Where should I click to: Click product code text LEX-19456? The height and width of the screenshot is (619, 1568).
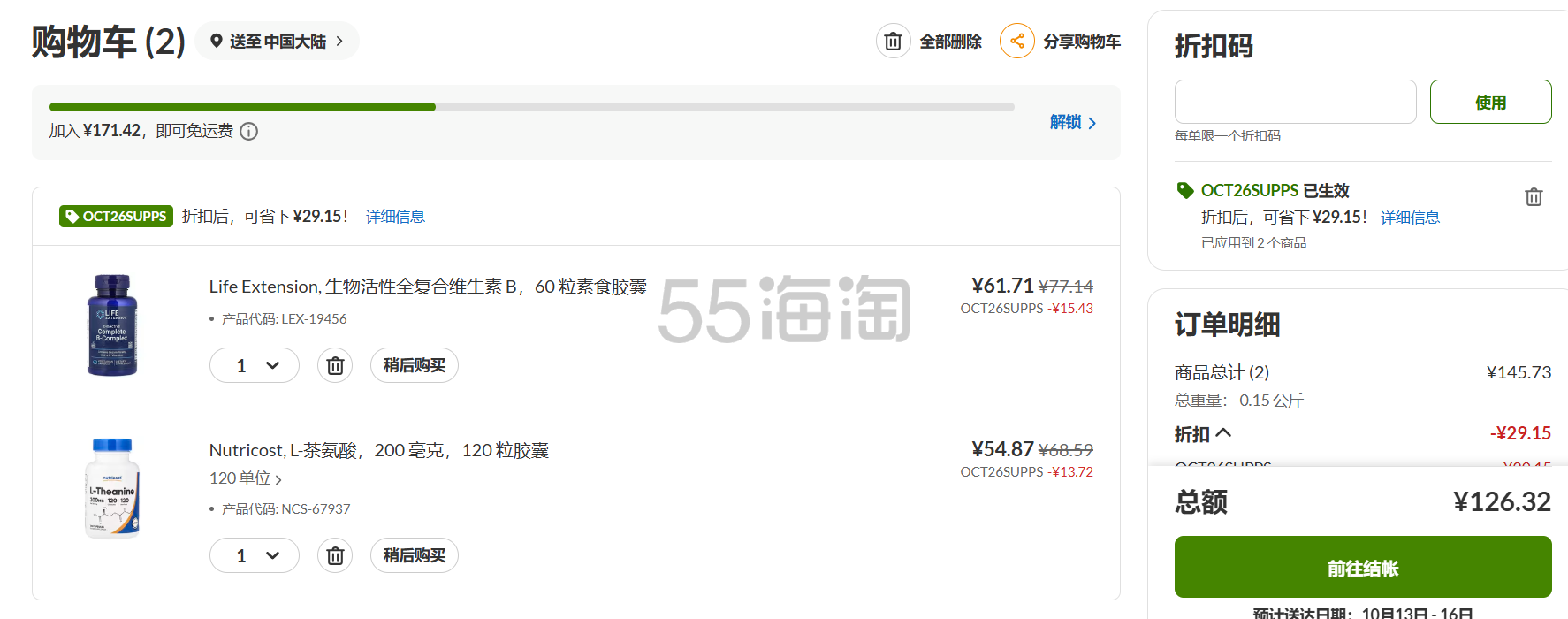[314, 319]
